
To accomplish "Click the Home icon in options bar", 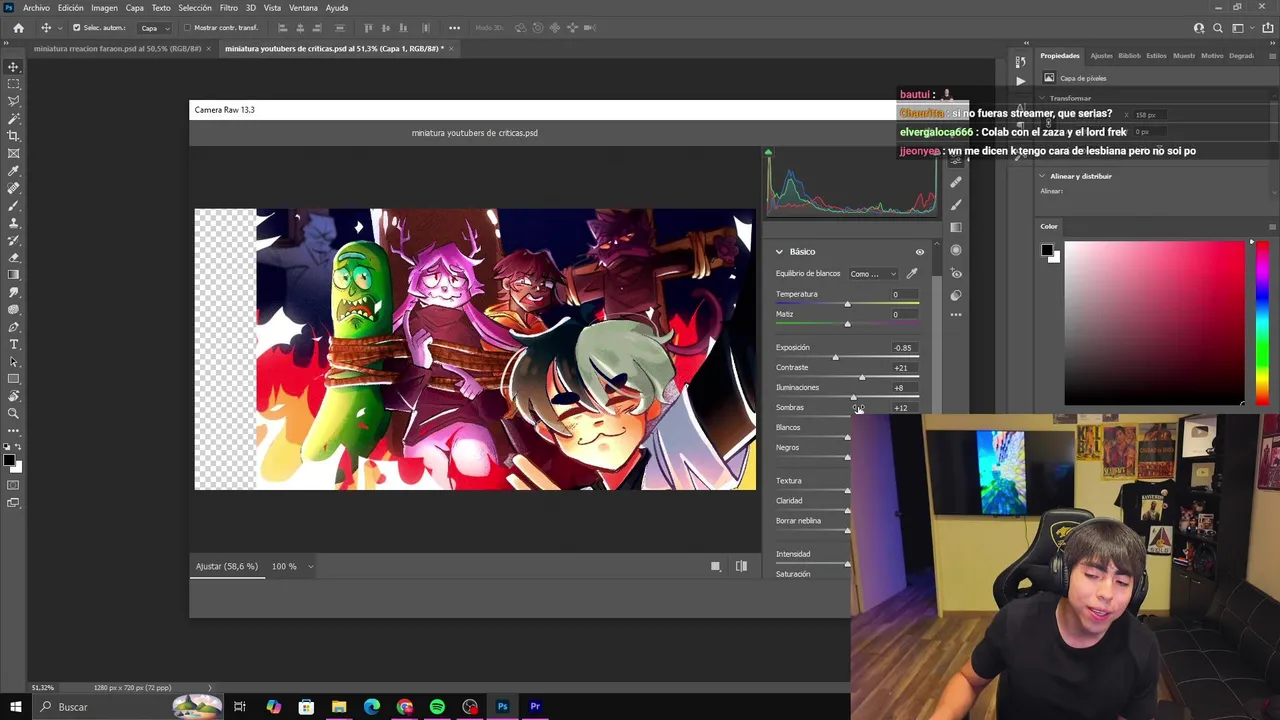I will click(x=18, y=28).
